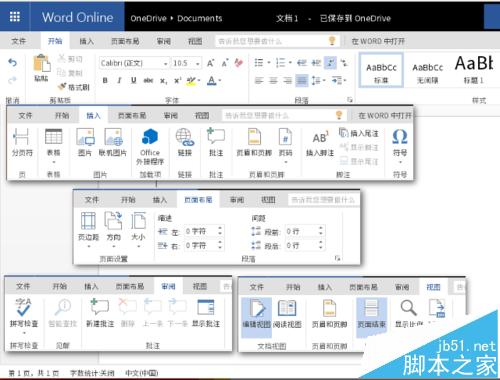500x380 pixels.
Task: Open header and footer in the Insert ribbon
Action: coord(254,142)
